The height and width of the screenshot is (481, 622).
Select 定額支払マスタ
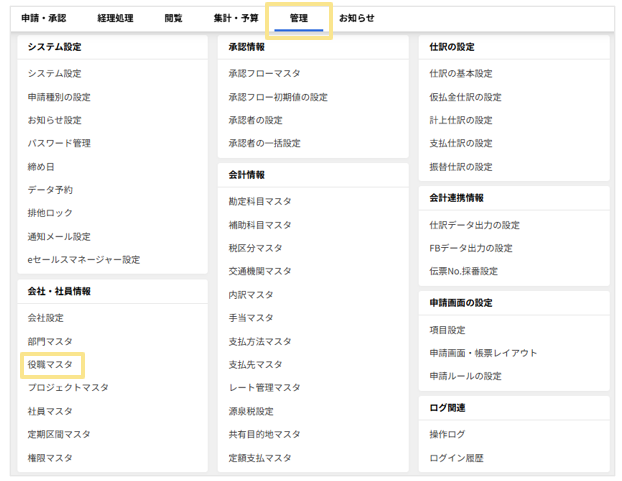coord(260,458)
